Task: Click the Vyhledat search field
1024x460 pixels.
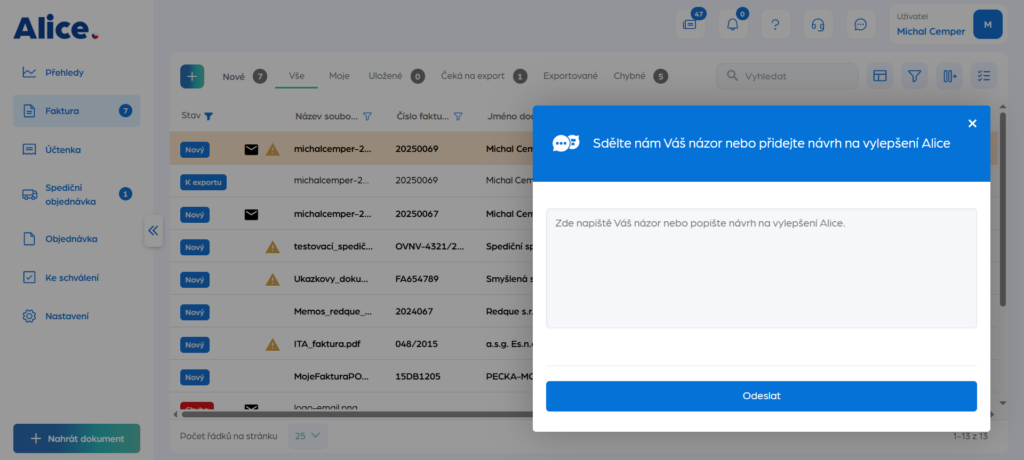Action: tap(787, 76)
